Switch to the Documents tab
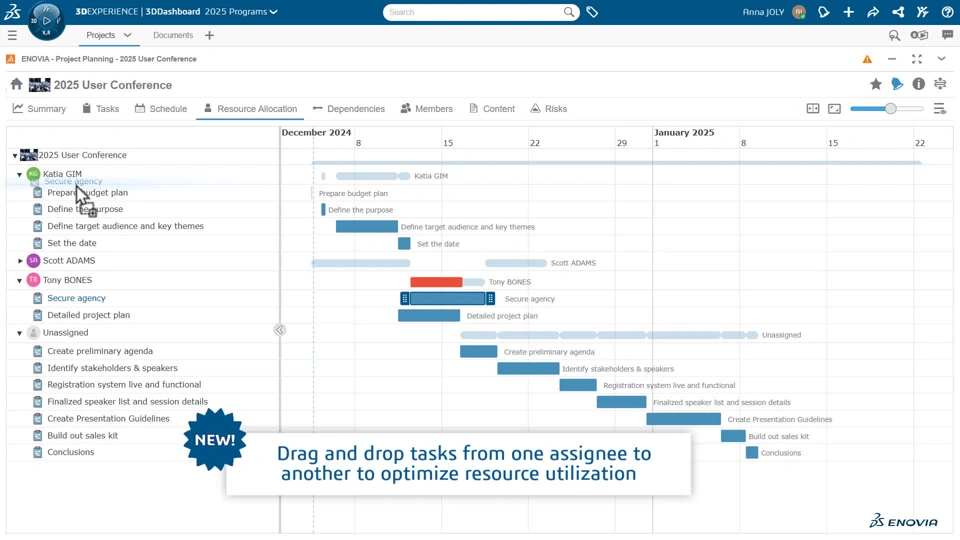 [173, 36]
